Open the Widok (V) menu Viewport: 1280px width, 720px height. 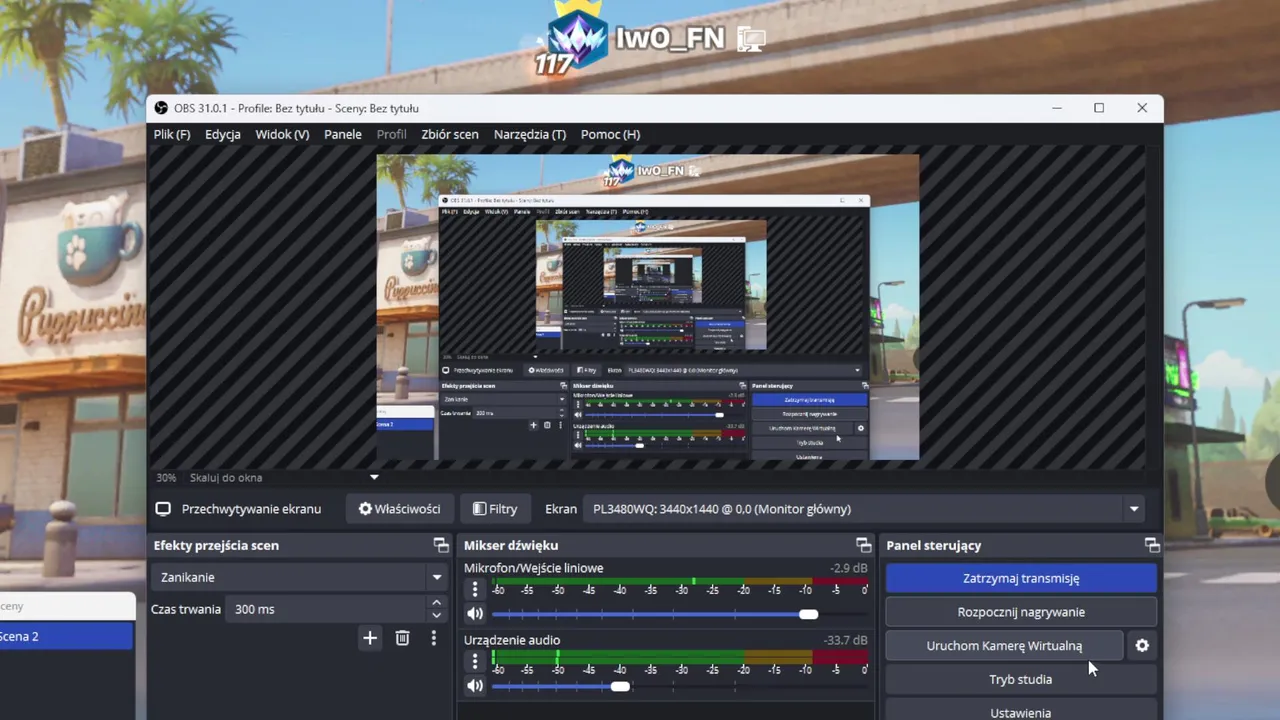coord(282,134)
